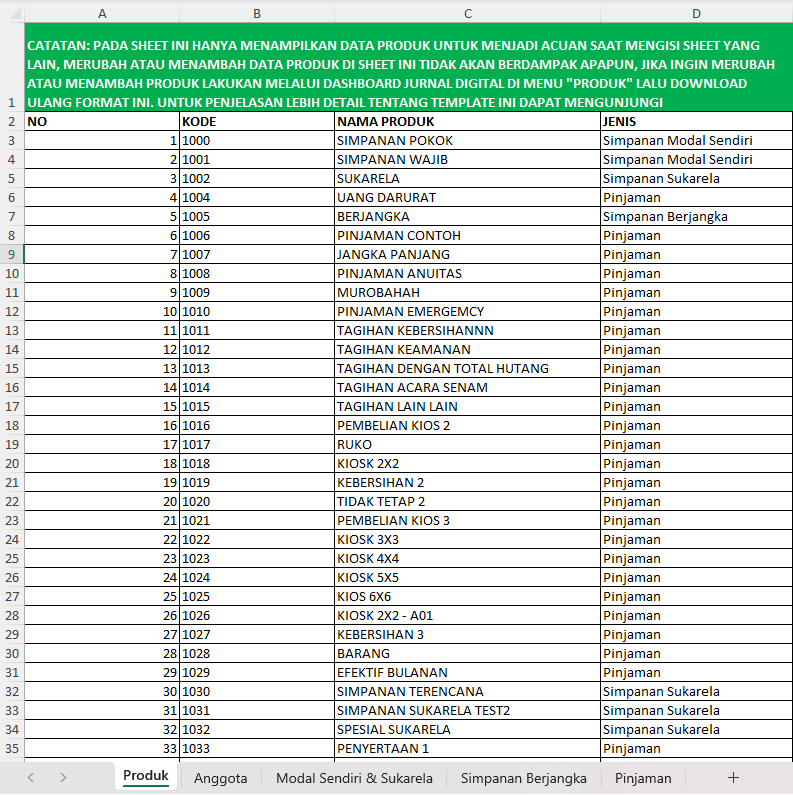Image resolution: width=793 pixels, height=795 pixels.
Task: Select row 9 header
Action: [11, 254]
